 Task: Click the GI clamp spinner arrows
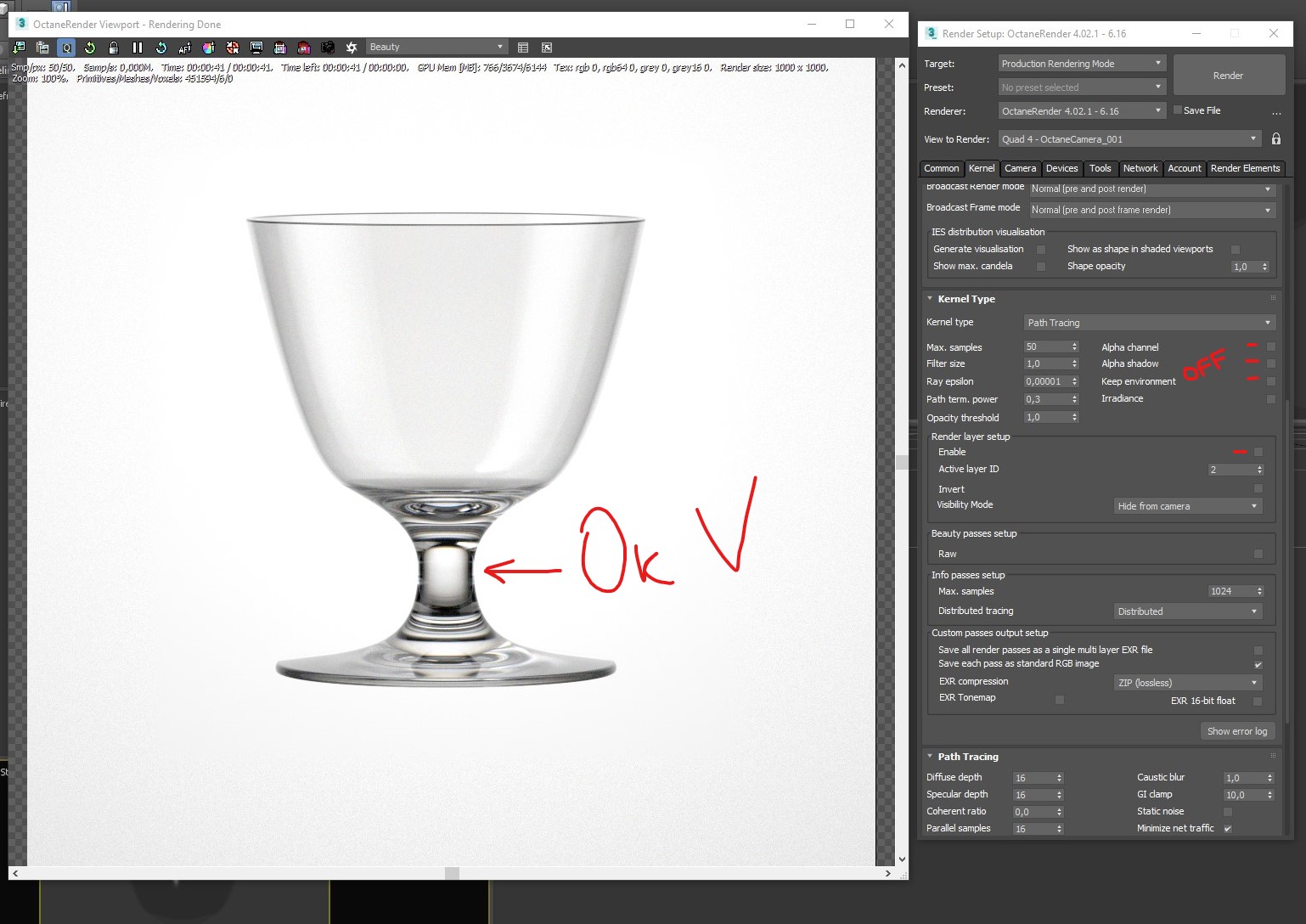pyautogui.click(x=1270, y=795)
